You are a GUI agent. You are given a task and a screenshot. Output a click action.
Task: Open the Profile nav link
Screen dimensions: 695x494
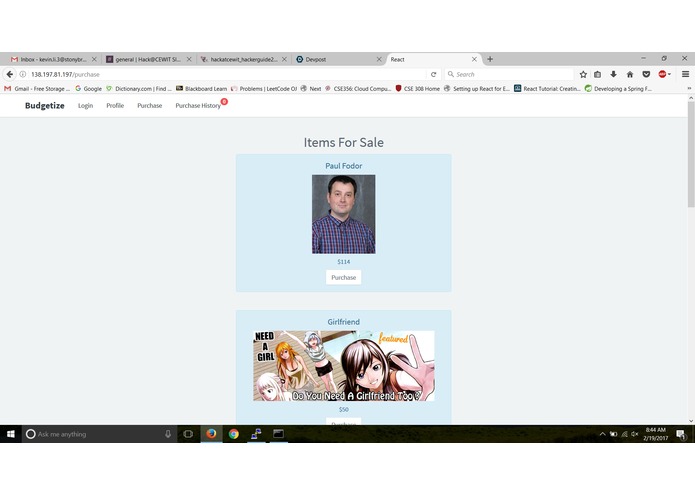[x=115, y=105]
